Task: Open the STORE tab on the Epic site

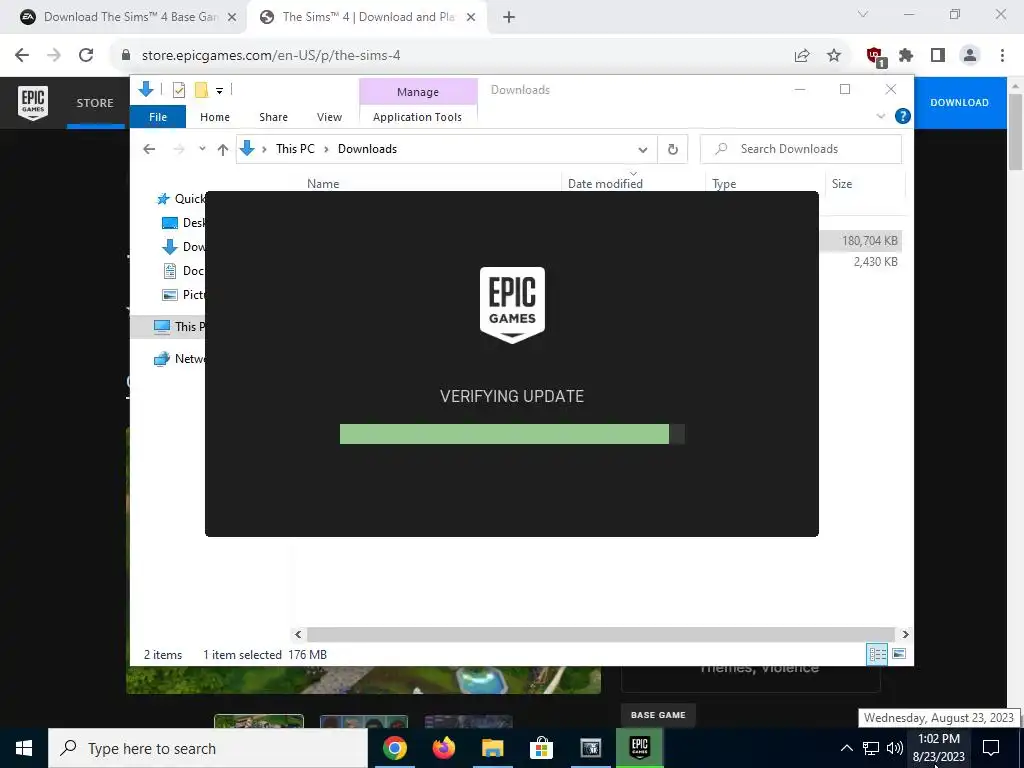Action: 95,103
